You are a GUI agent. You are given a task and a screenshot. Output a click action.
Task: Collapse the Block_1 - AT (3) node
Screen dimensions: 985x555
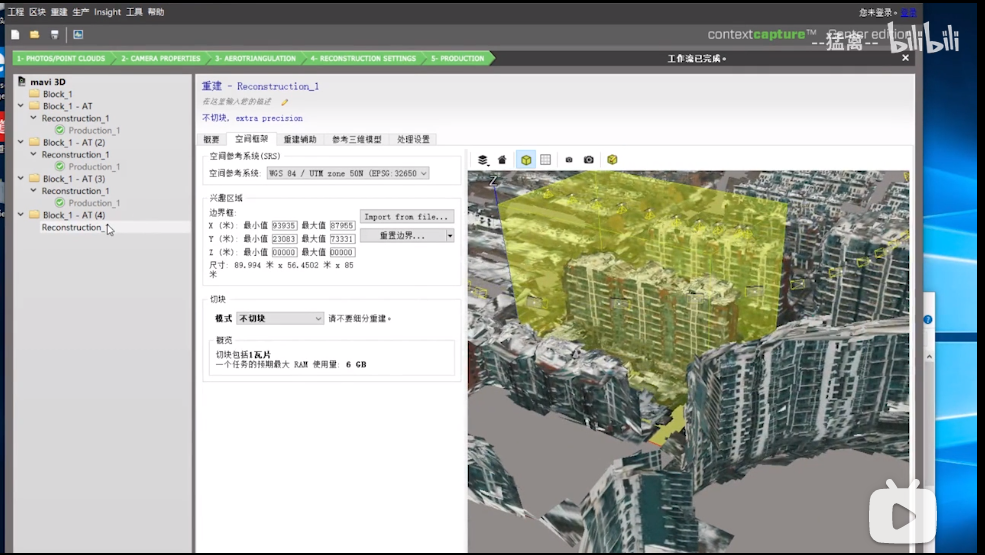[21, 179]
